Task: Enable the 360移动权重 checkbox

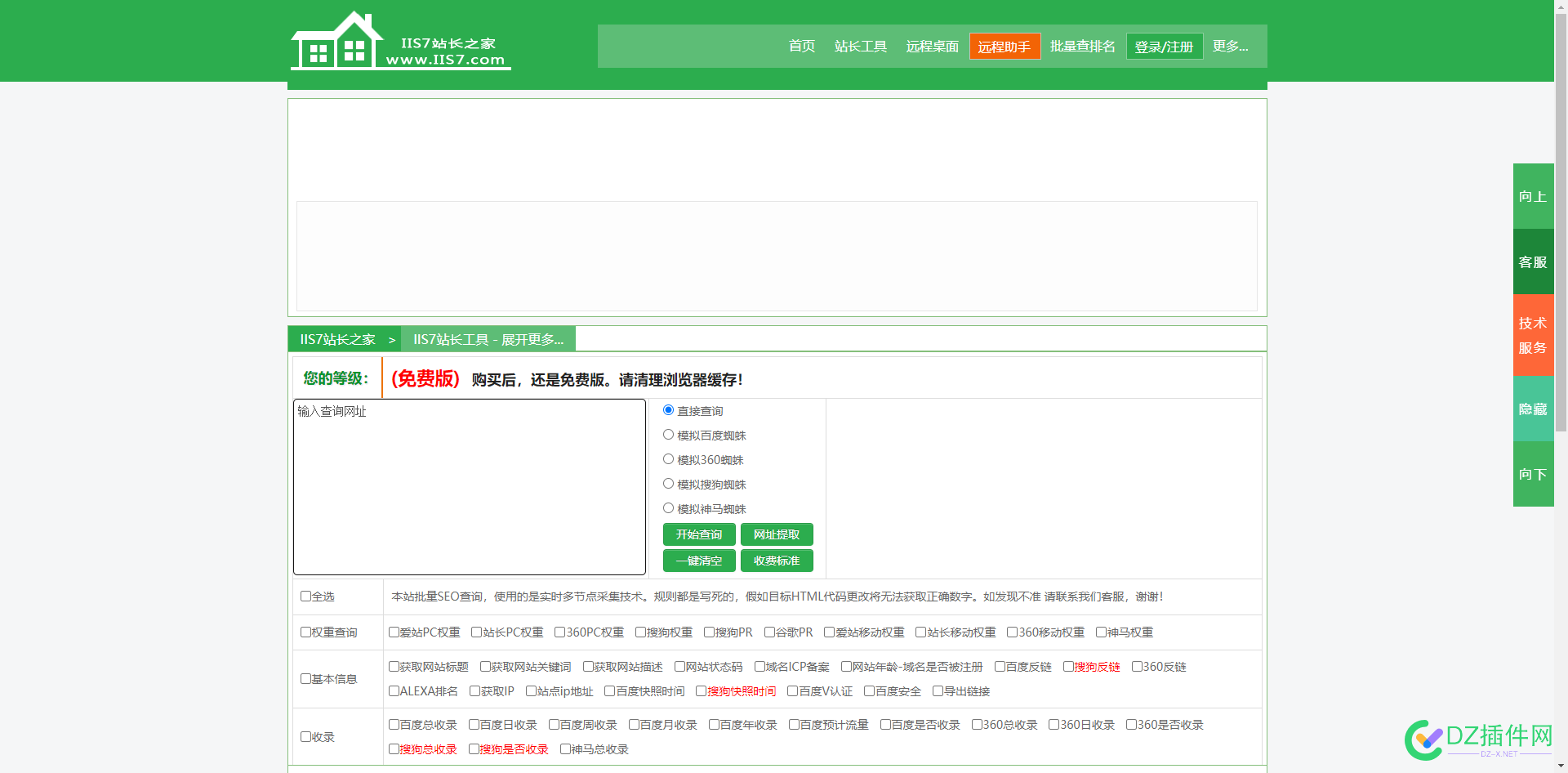Action: [1013, 632]
